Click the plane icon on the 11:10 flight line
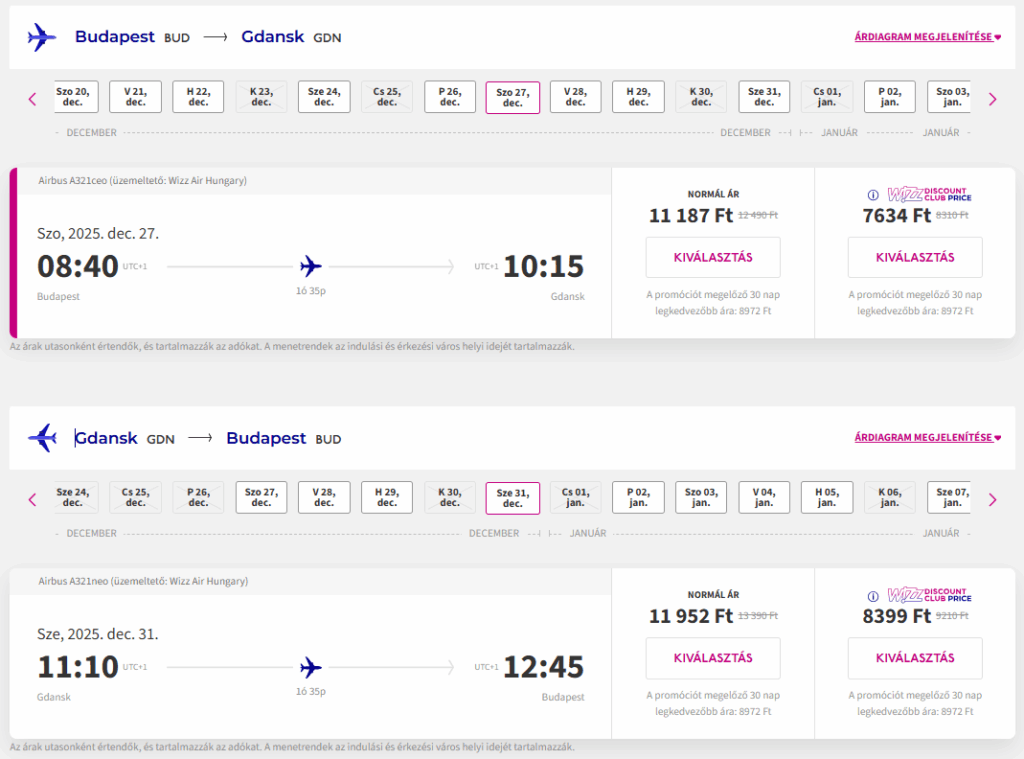This screenshot has height=759, width=1024. [x=311, y=667]
